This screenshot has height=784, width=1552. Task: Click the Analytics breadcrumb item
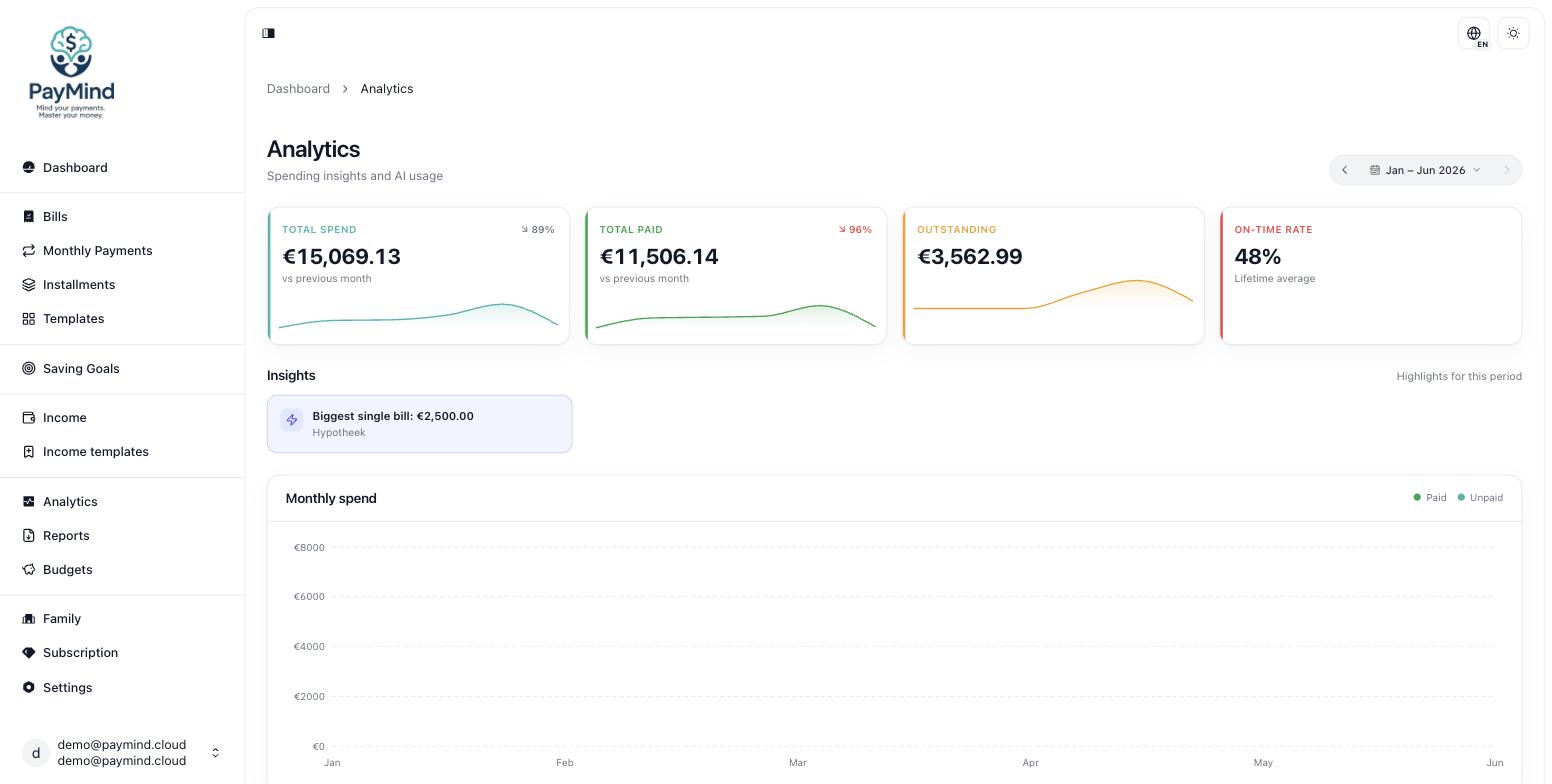[387, 89]
